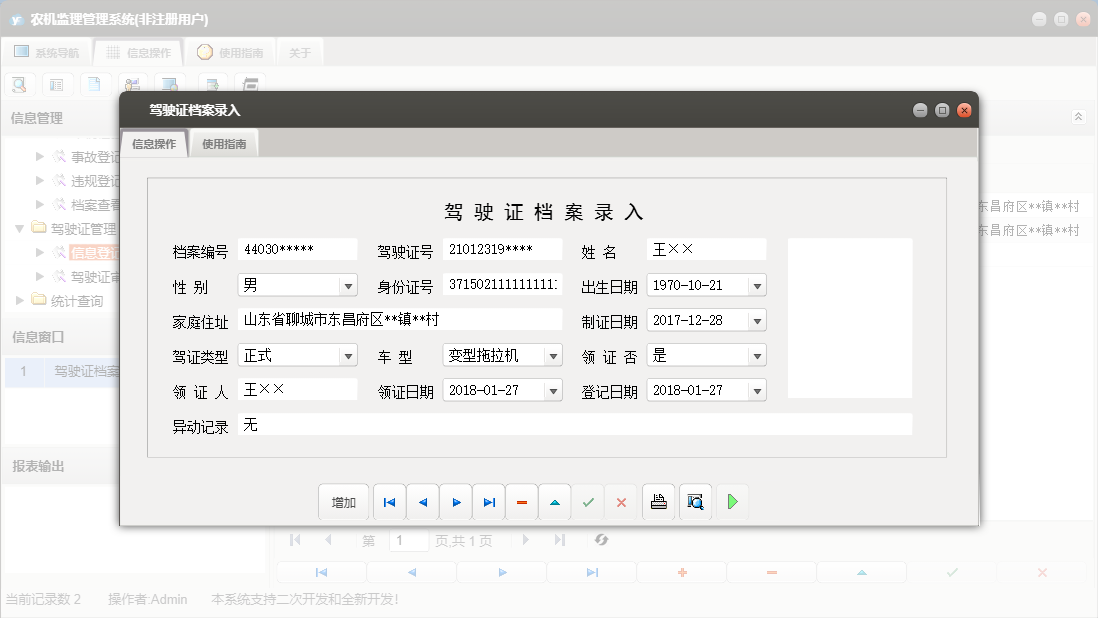The image size is (1098, 618).
Task: Open print preview in the dialog toolbar
Action: pyautogui.click(x=694, y=501)
